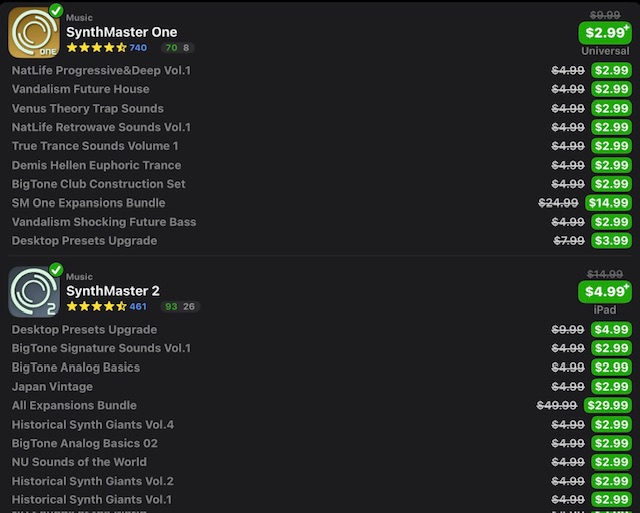
Task: Click the 70 / 8 votes badge
Action: point(178,48)
